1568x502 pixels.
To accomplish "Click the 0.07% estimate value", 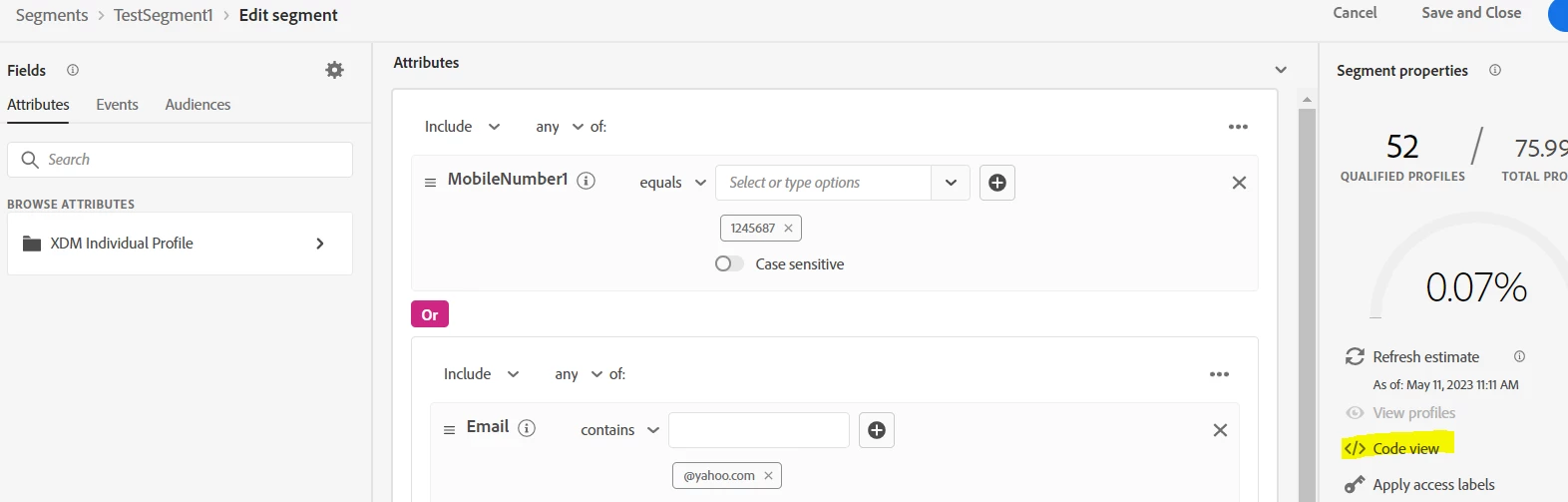I will pyautogui.click(x=1476, y=287).
